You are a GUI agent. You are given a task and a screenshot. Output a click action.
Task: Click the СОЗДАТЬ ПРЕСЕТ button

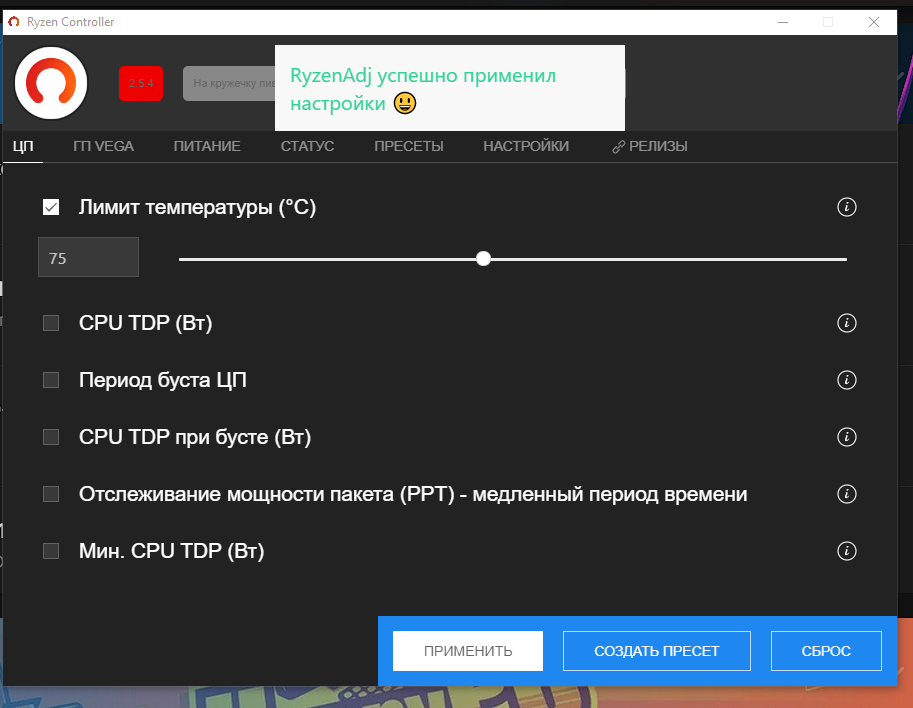coord(657,651)
